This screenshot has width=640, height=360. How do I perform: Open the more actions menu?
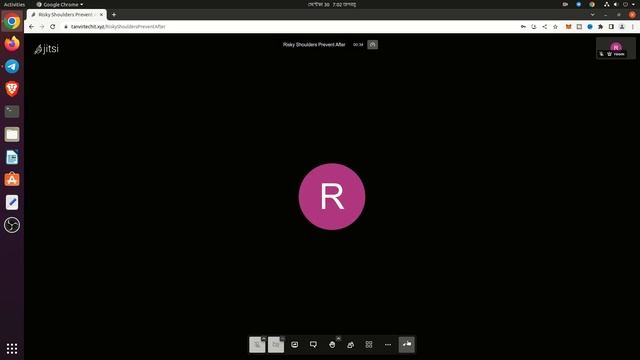pyautogui.click(x=388, y=345)
